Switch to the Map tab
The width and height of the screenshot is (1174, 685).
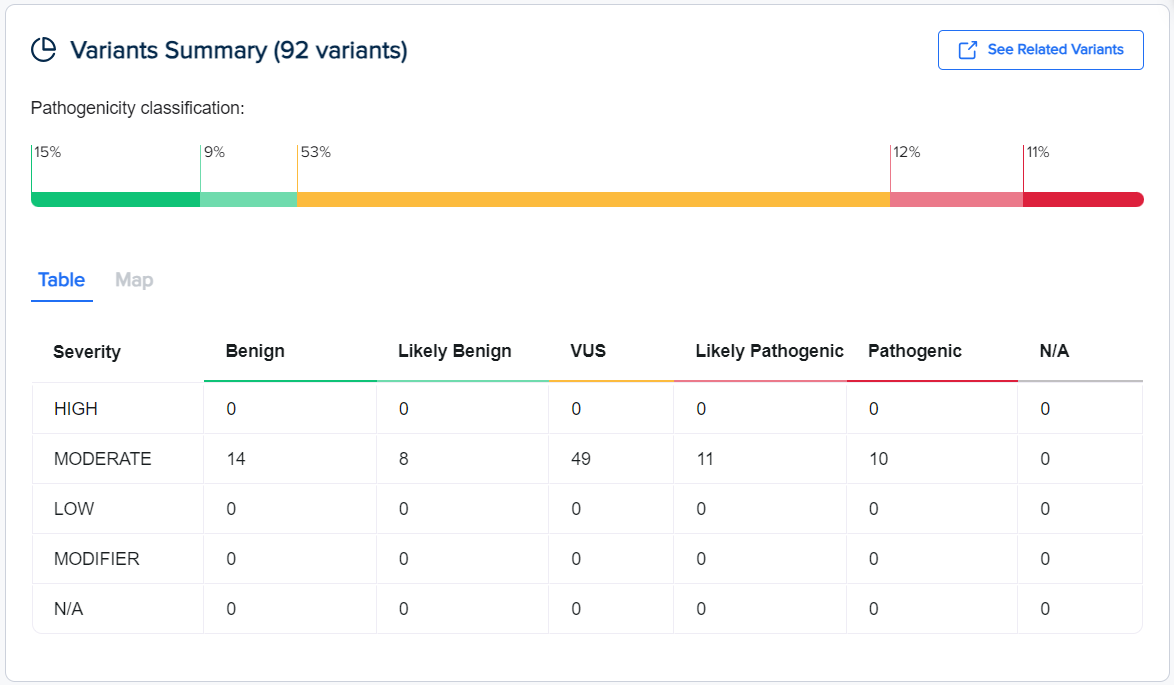pyautogui.click(x=134, y=280)
